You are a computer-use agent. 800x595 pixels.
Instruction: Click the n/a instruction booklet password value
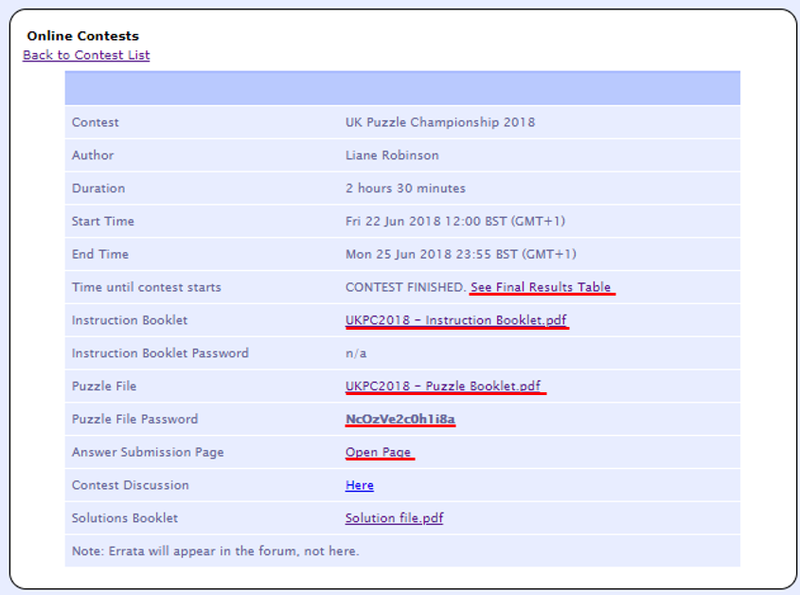click(x=356, y=353)
